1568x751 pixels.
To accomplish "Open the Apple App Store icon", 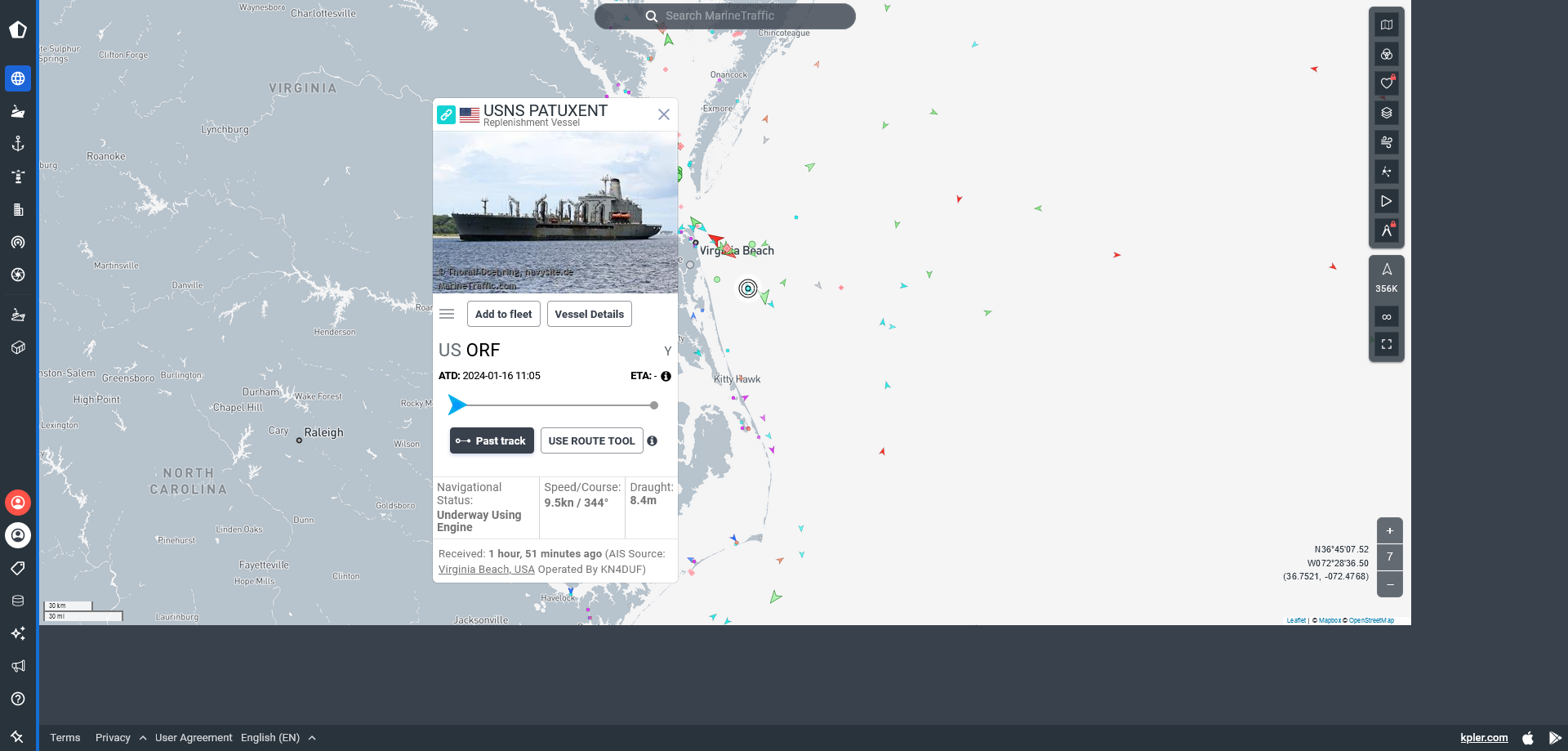I will coord(1528,737).
